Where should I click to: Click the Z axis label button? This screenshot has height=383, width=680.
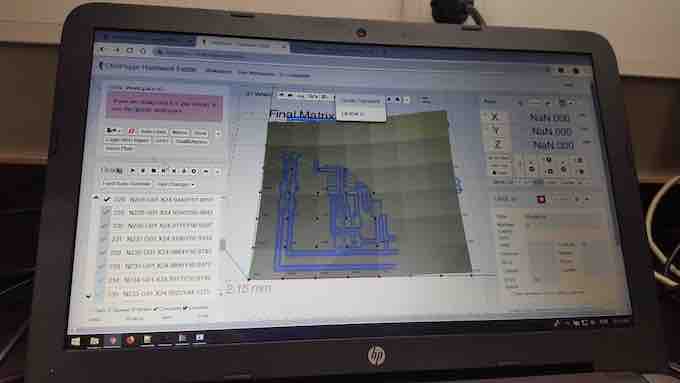click(498, 144)
